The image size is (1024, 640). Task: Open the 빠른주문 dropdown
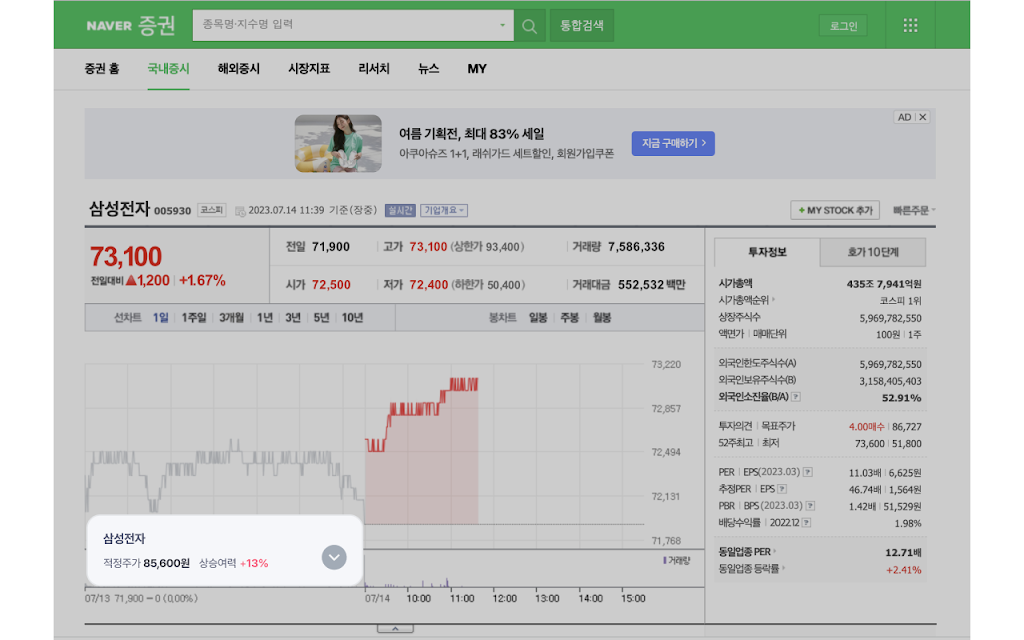click(x=914, y=210)
